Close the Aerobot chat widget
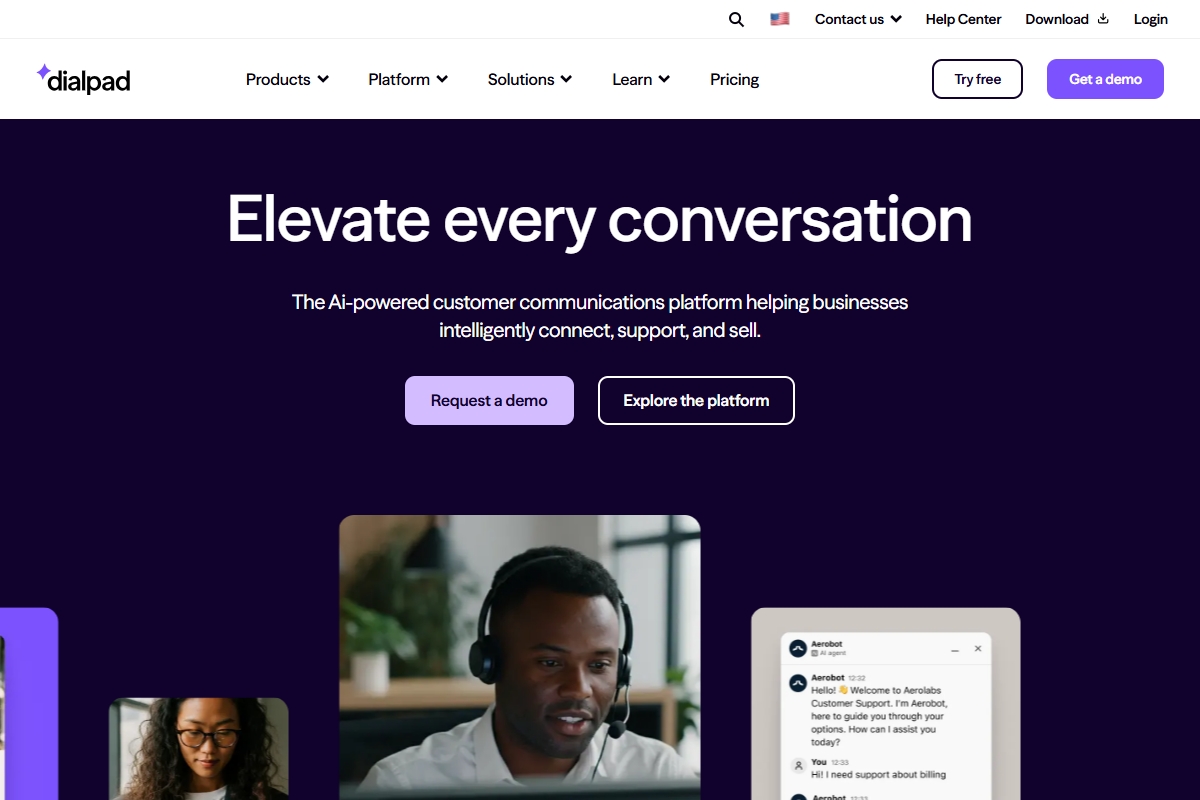Viewport: 1200px width, 800px height. coord(978,649)
